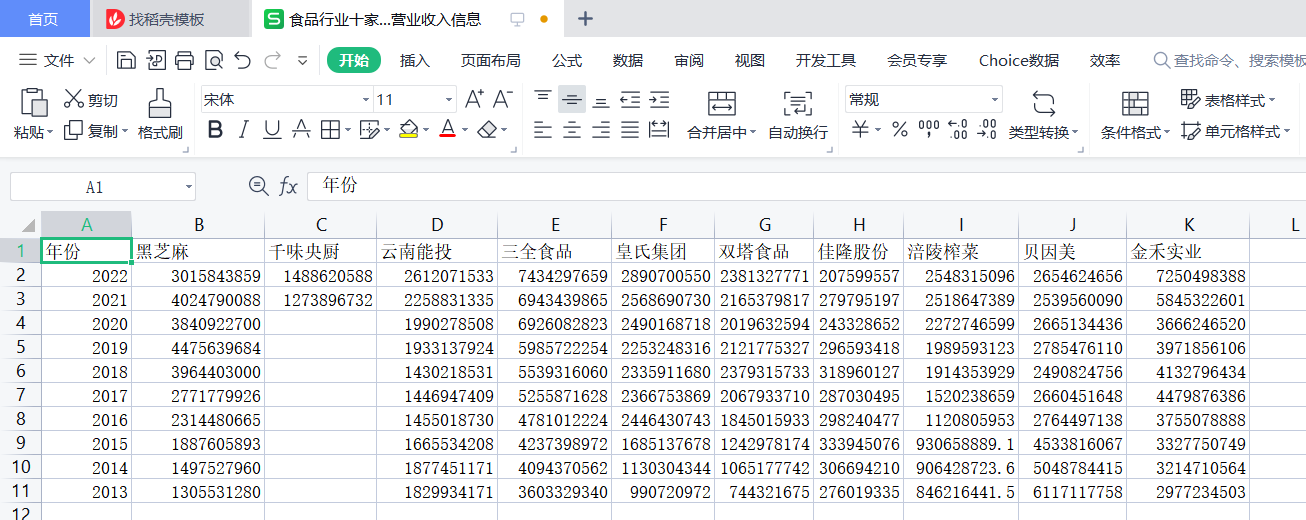Open the Choice数据 tab
The width and height of the screenshot is (1306, 520).
(1019, 60)
